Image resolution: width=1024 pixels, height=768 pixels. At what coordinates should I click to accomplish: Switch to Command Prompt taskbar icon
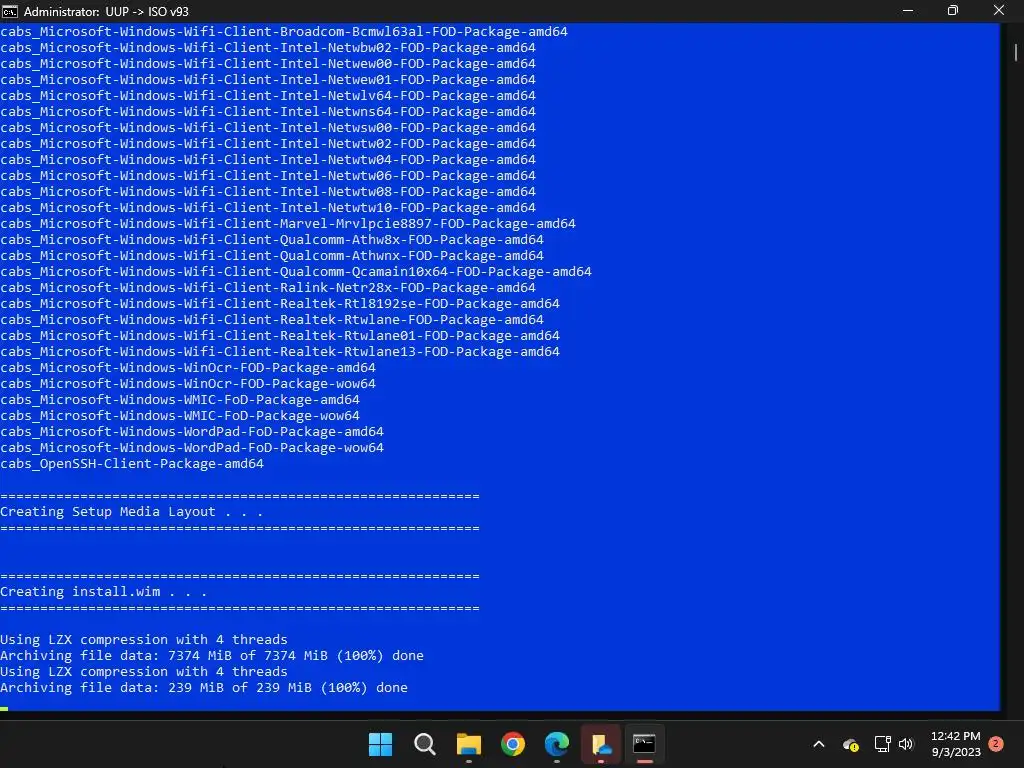[x=645, y=744]
